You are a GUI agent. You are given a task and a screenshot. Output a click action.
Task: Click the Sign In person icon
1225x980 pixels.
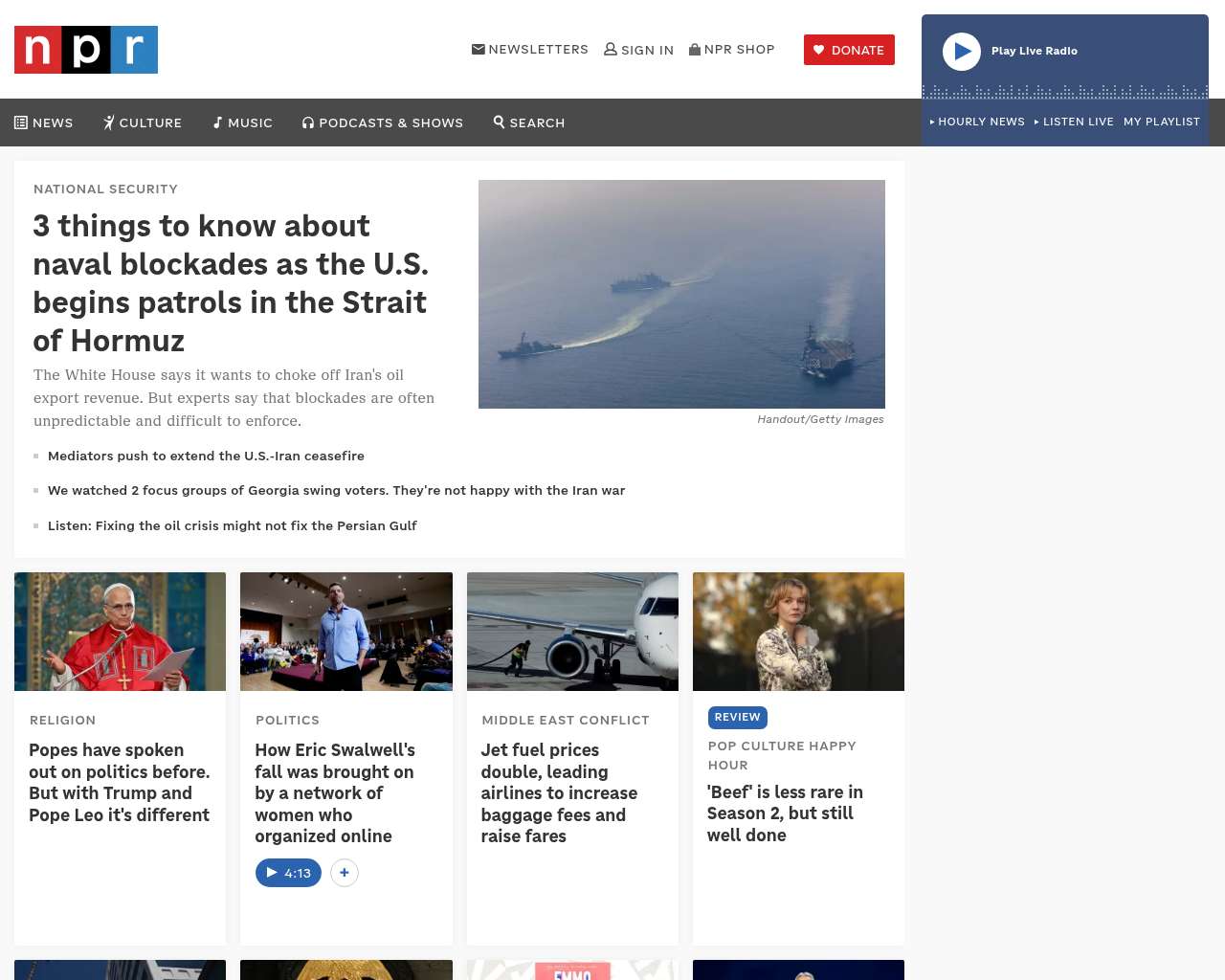(611, 49)
